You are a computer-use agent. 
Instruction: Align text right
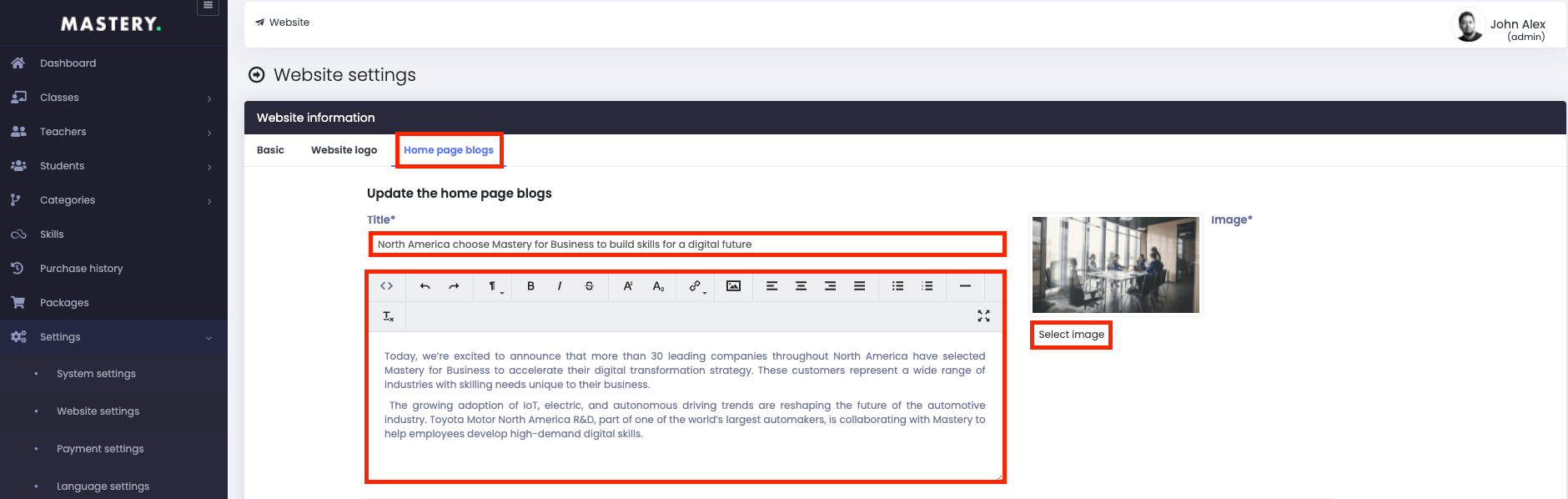coord(831,286)
